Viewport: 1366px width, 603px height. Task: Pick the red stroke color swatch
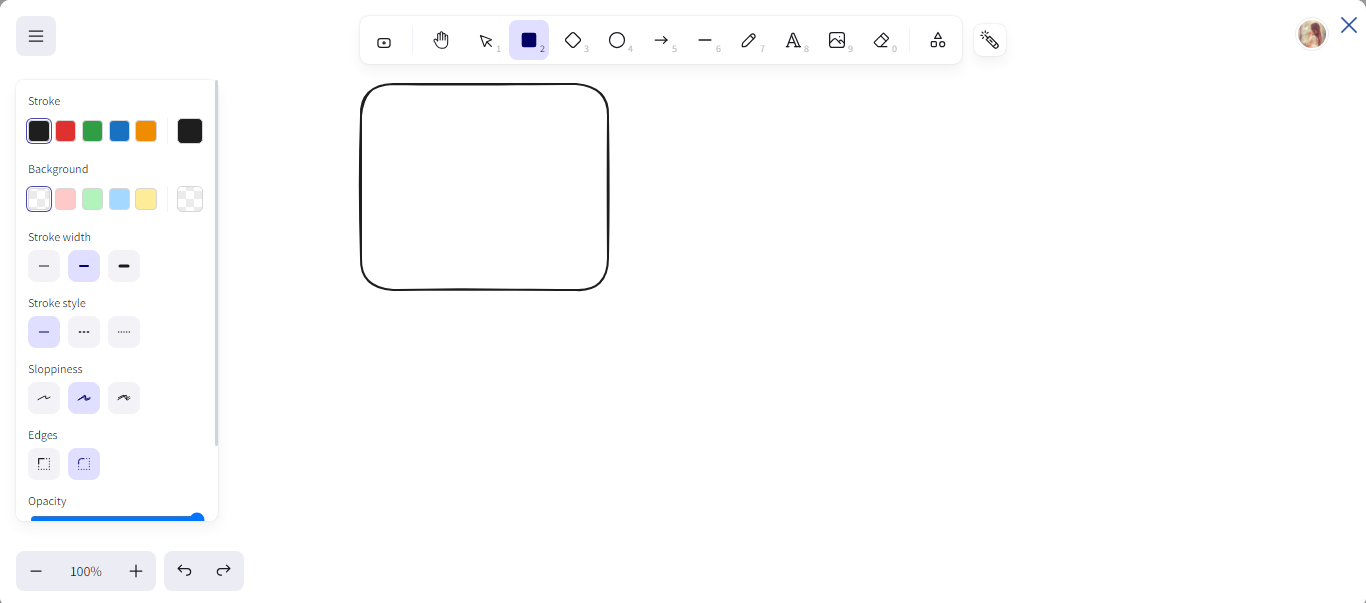[x=66, y=131]
